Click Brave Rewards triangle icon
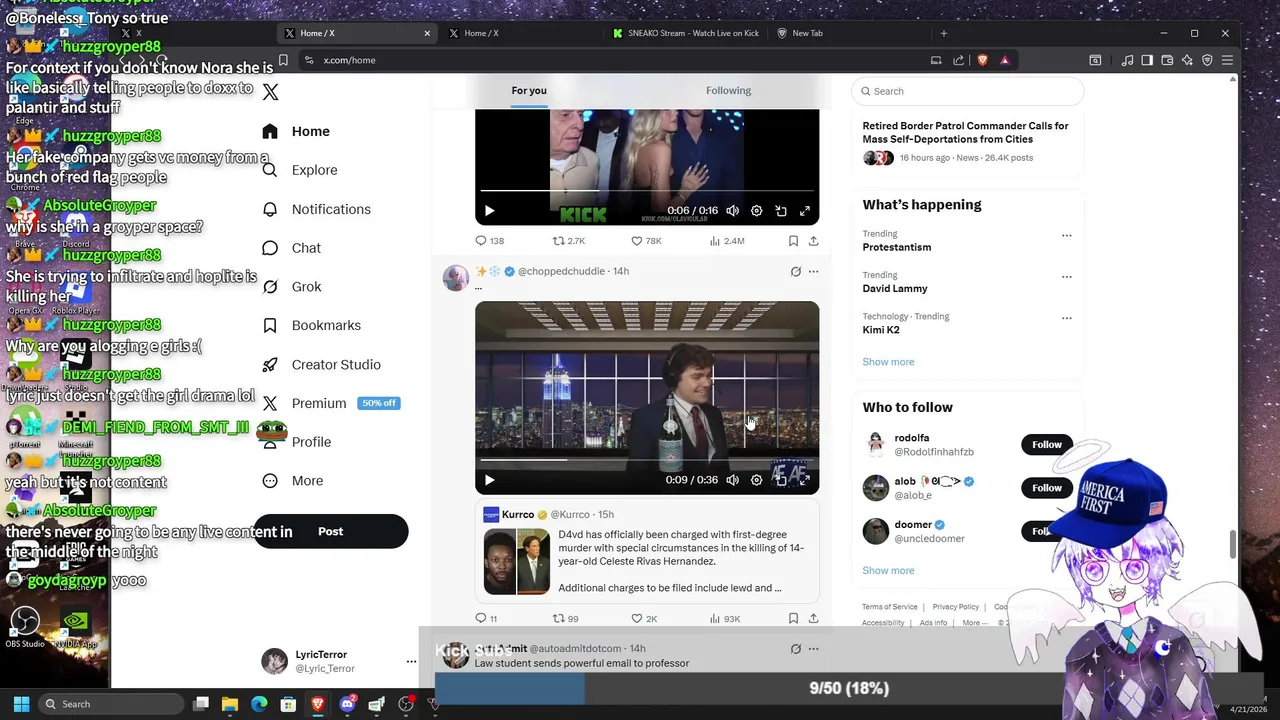The height and width of the screenshot is (720, 1280). [1004, 60]
